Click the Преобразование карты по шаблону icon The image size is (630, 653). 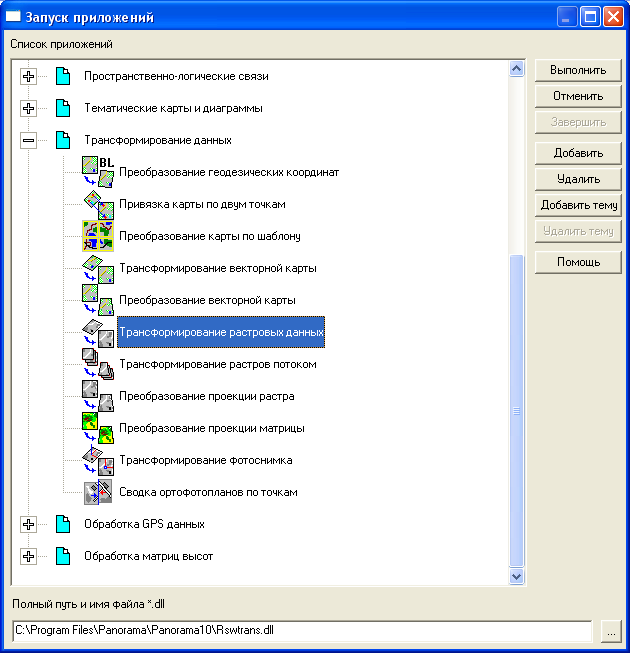(x=98, y=236)
